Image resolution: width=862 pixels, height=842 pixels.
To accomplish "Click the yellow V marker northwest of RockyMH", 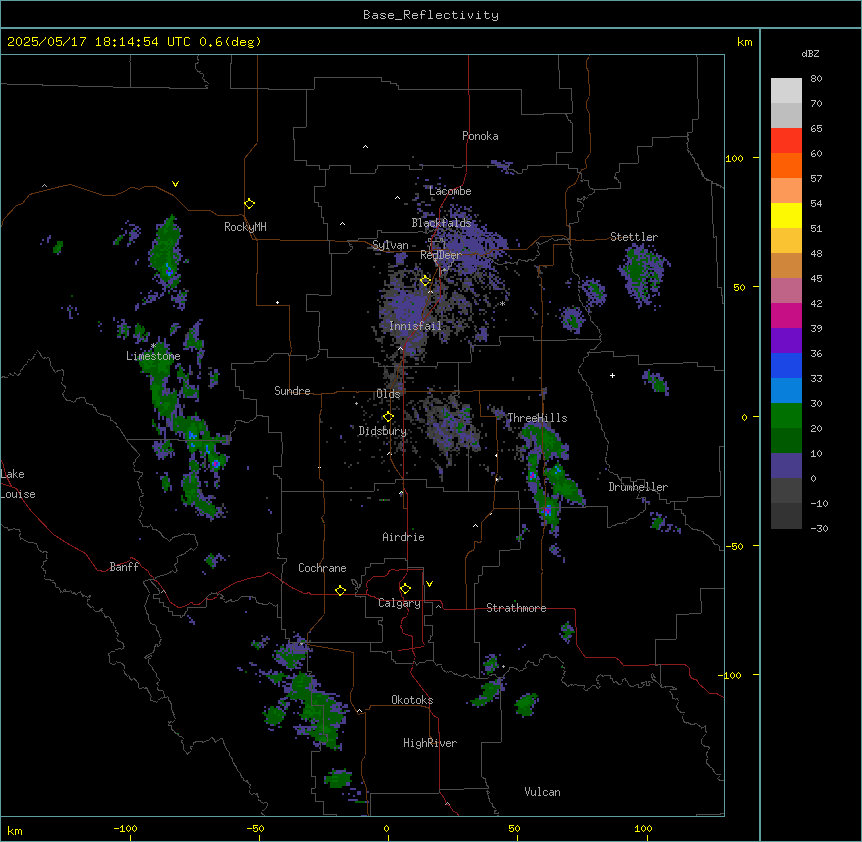I will point(175,184).
